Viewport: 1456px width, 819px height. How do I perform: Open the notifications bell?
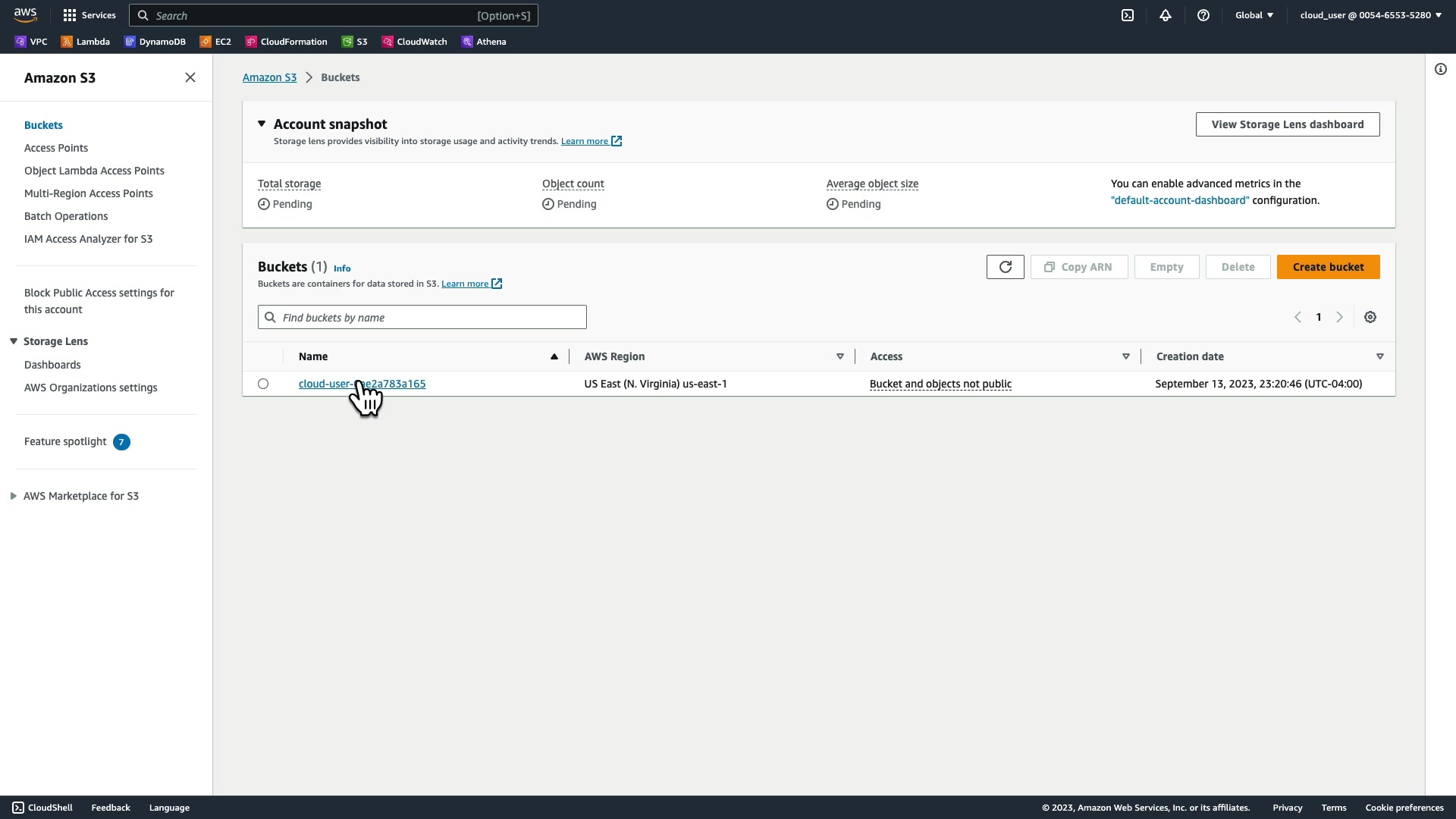(x=1166, y=15)
